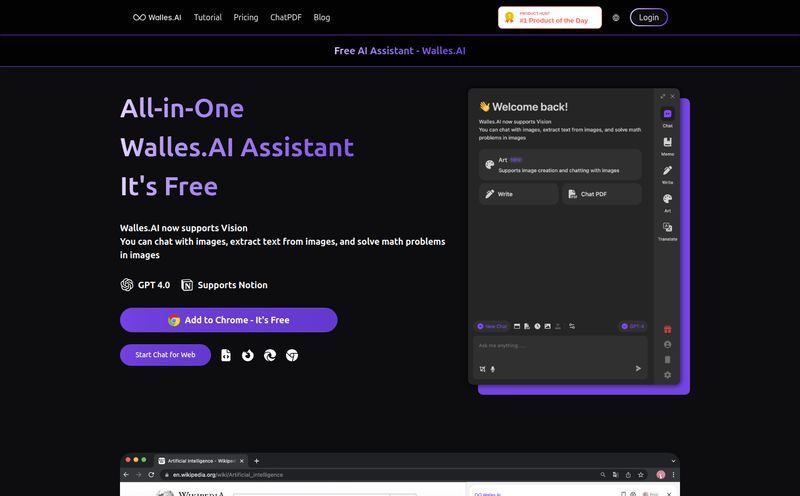Open the Write card in welcome panel

(518, 194)
